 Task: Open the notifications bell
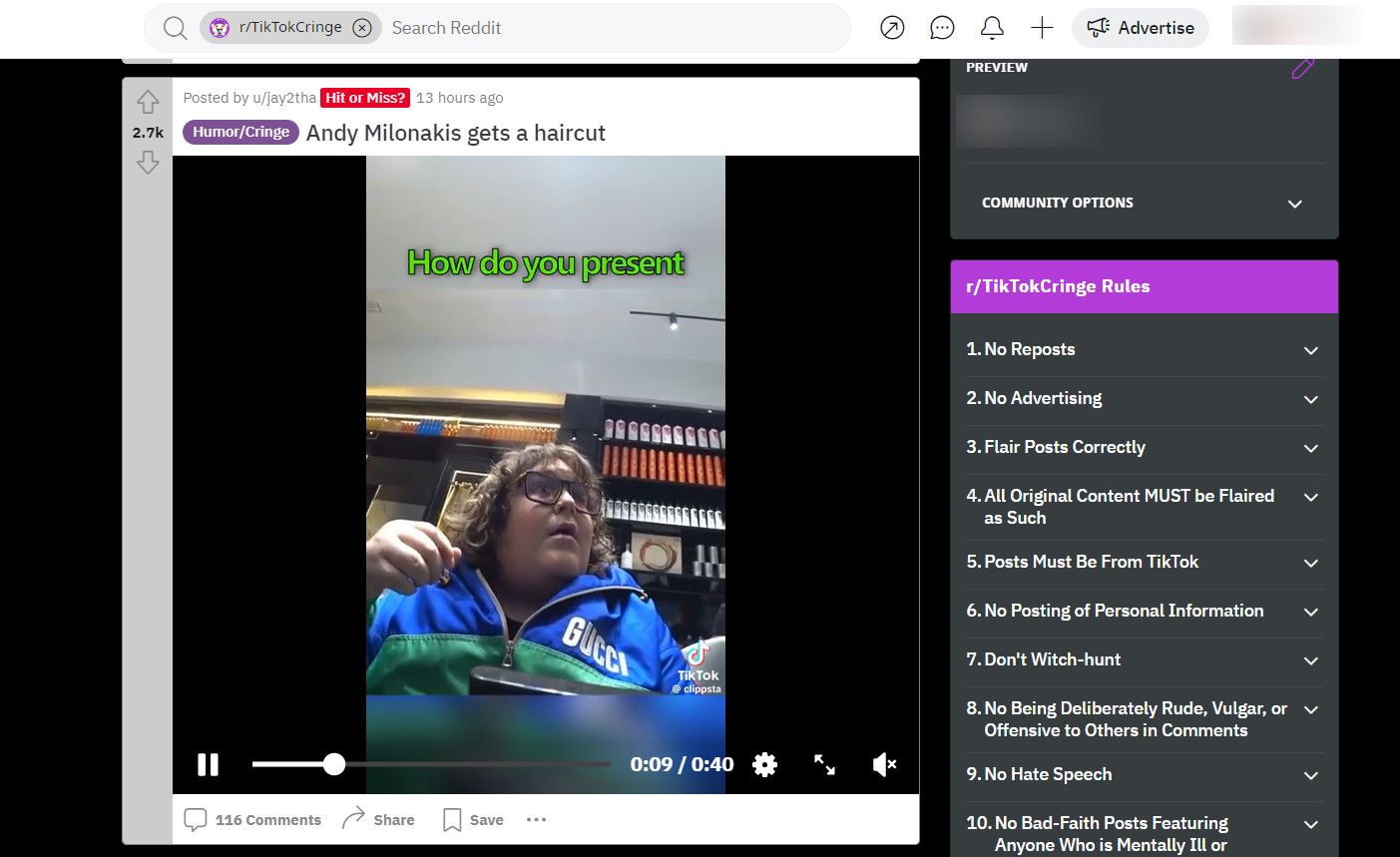click(x=992, y=28)
